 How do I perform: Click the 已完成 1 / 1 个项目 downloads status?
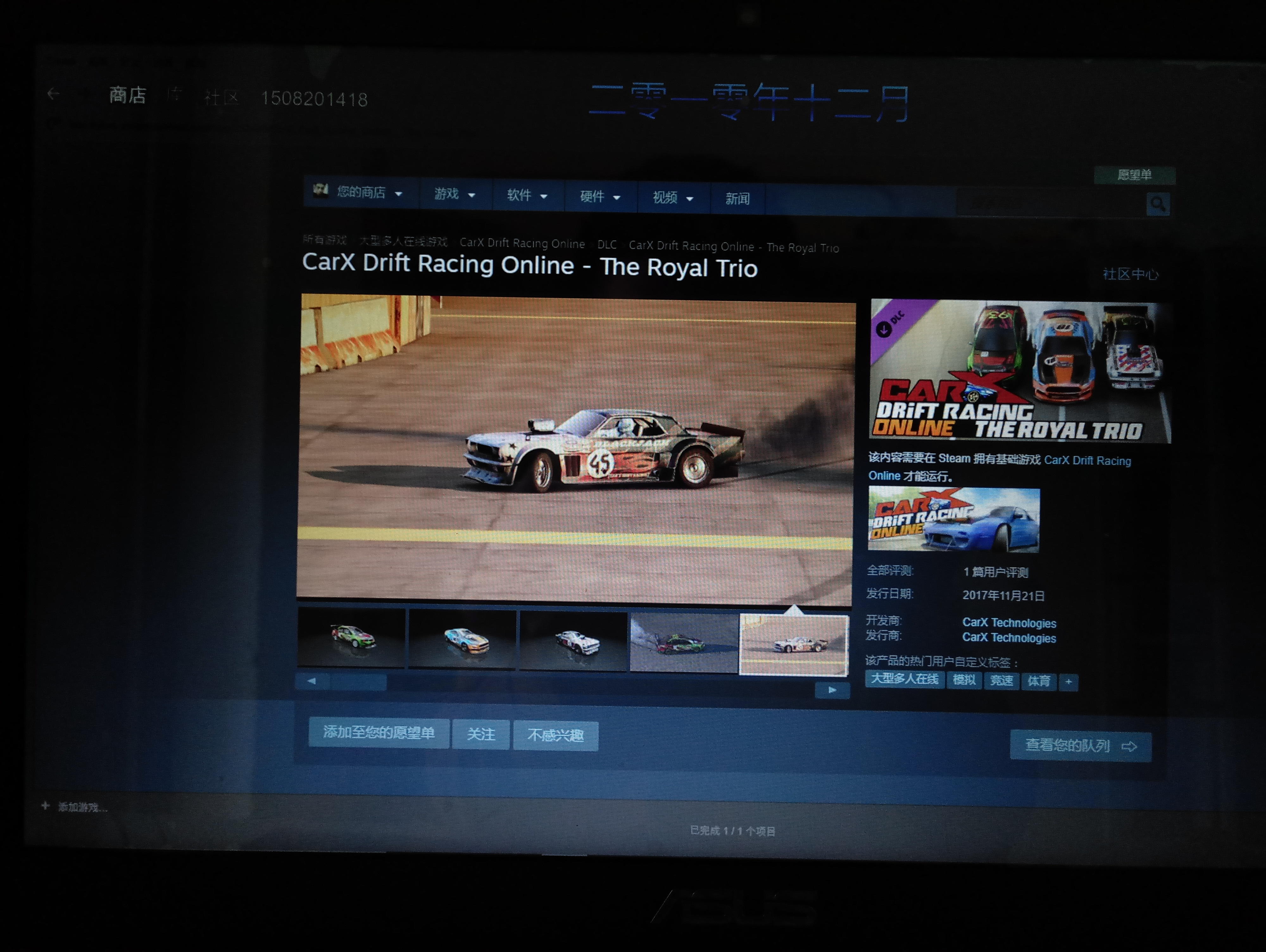(733, 831)
